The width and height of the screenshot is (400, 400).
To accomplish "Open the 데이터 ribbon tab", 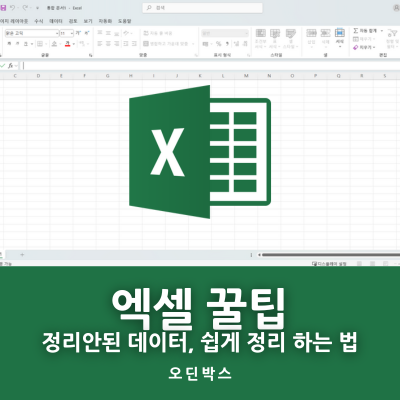I will pyautogui.click(x=56, y=21).
